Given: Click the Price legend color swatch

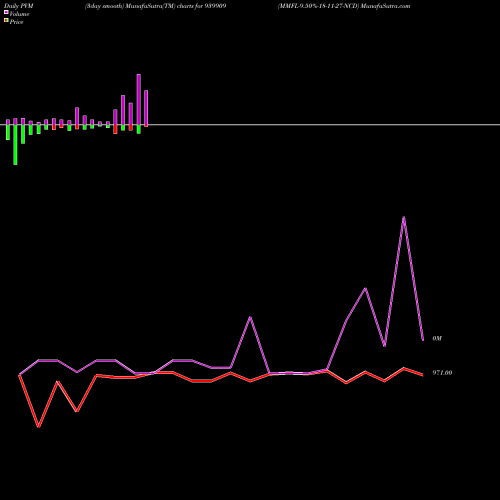Looking at the screenshot, I should pos(6,21).
